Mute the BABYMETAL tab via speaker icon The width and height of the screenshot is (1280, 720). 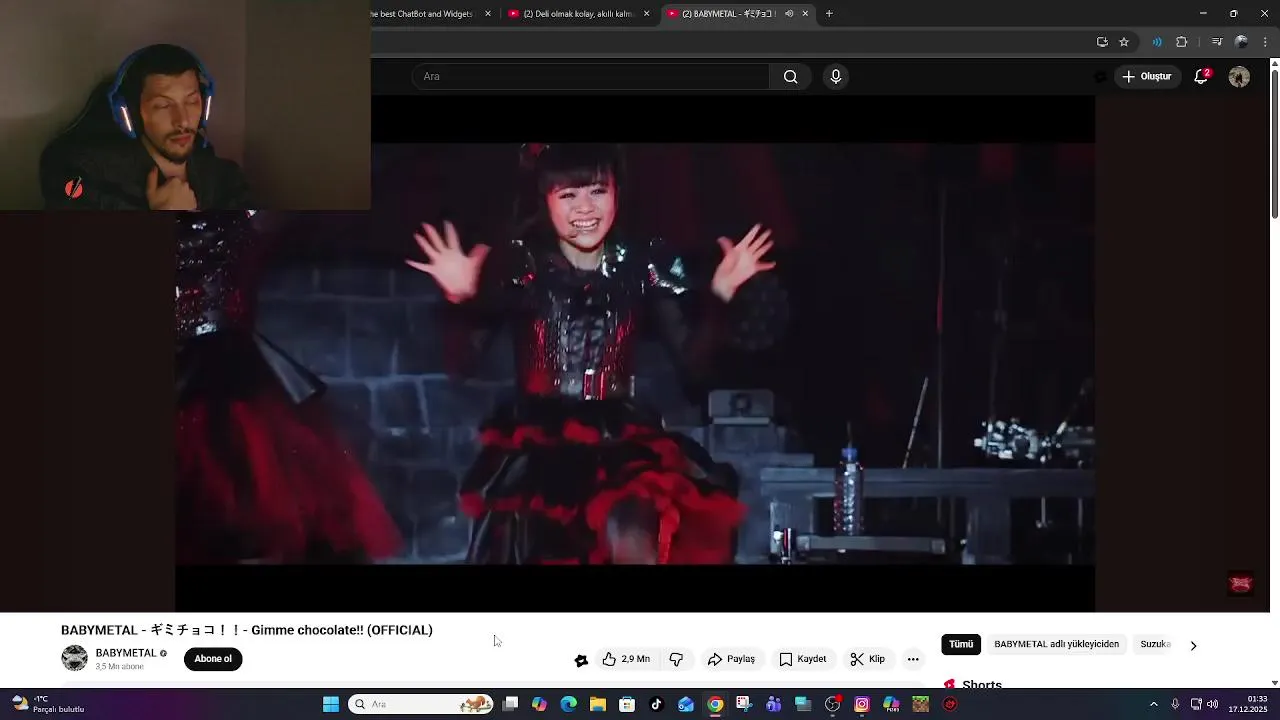pyautogui.click(x=789, y=14)
